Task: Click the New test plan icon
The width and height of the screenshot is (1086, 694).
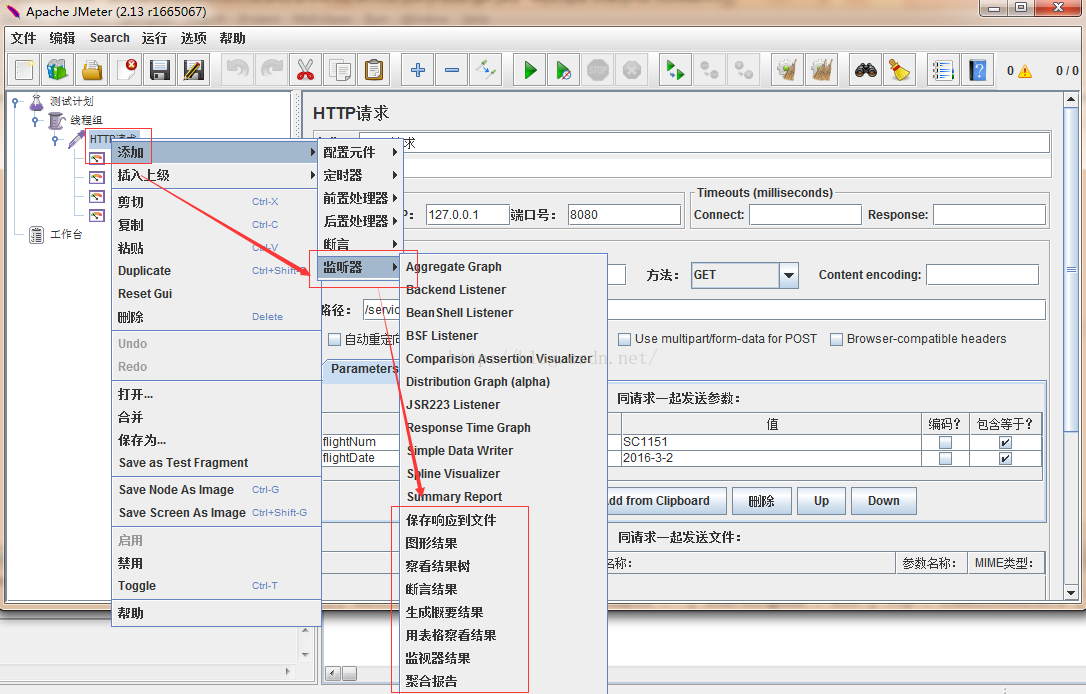Action: 24,70
